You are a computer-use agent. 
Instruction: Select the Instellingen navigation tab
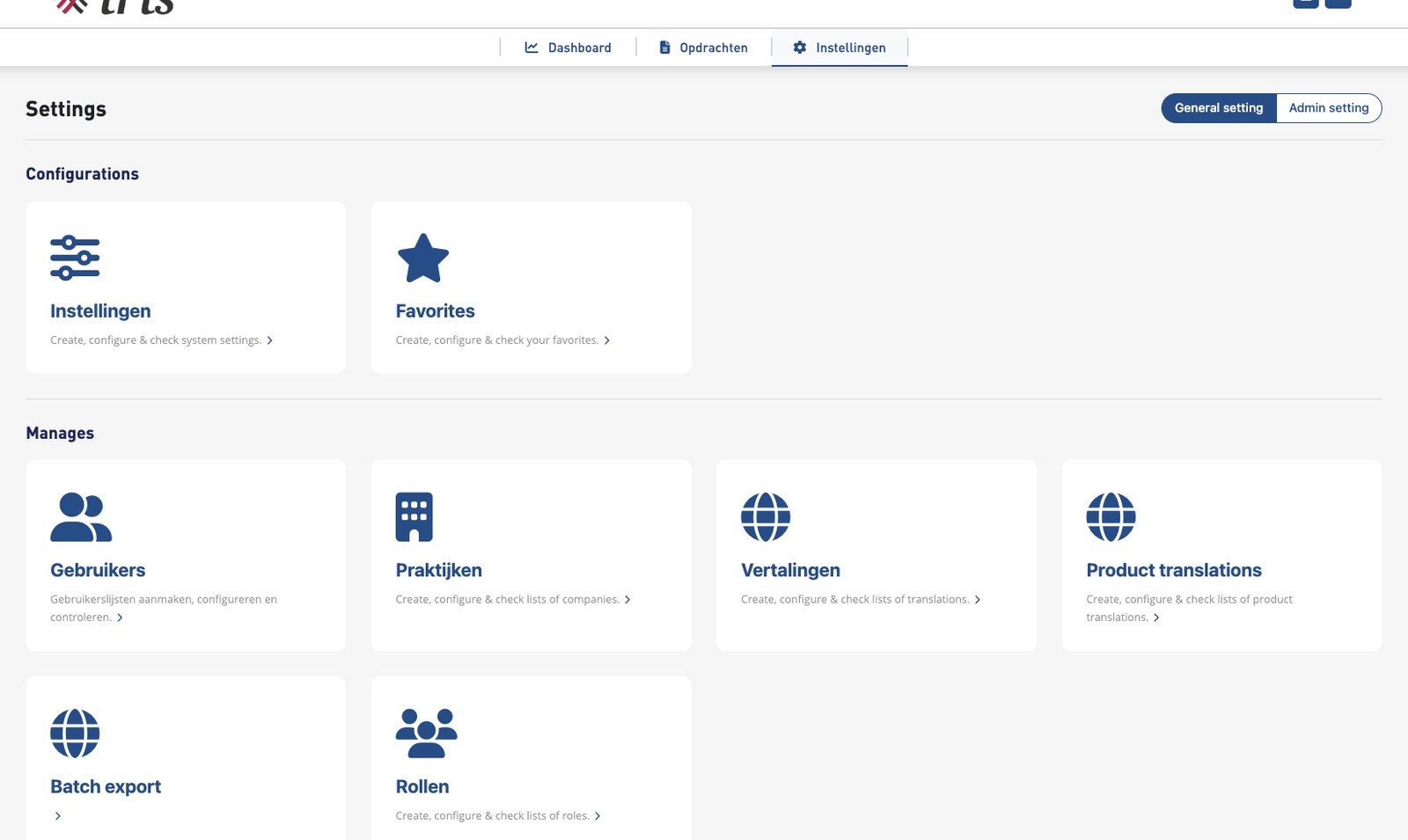[x=840, y=47]
